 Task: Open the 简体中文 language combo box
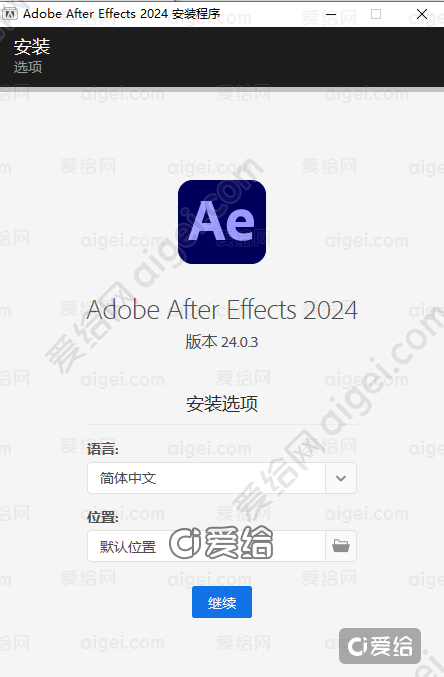click(222, 478)
